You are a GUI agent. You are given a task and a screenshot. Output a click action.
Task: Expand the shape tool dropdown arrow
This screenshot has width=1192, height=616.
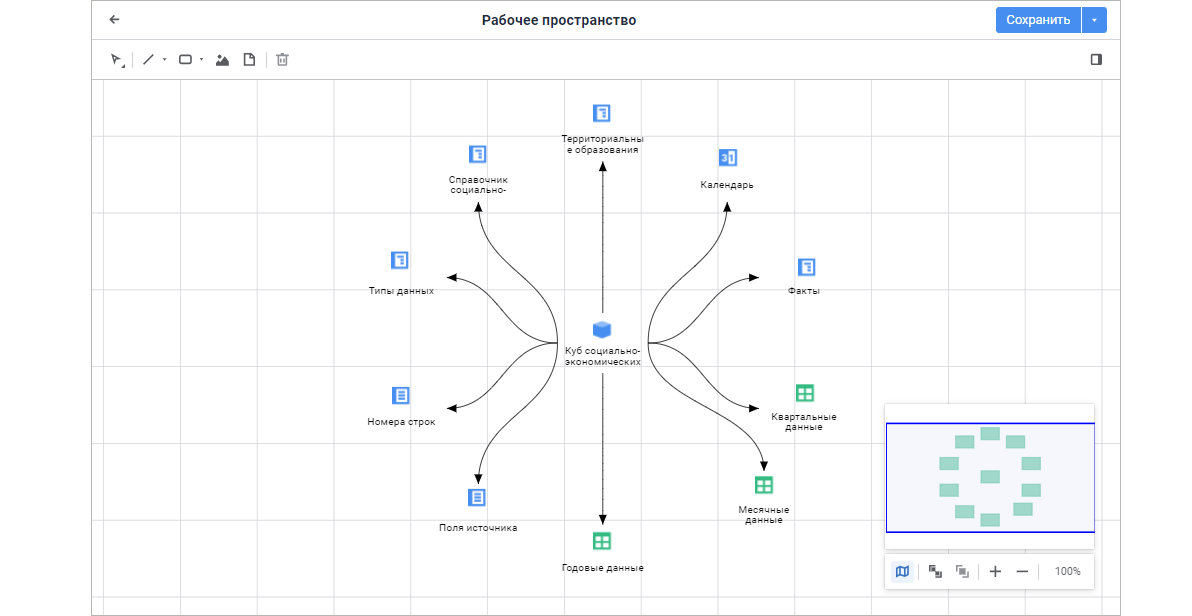click(x=201, y=60)
